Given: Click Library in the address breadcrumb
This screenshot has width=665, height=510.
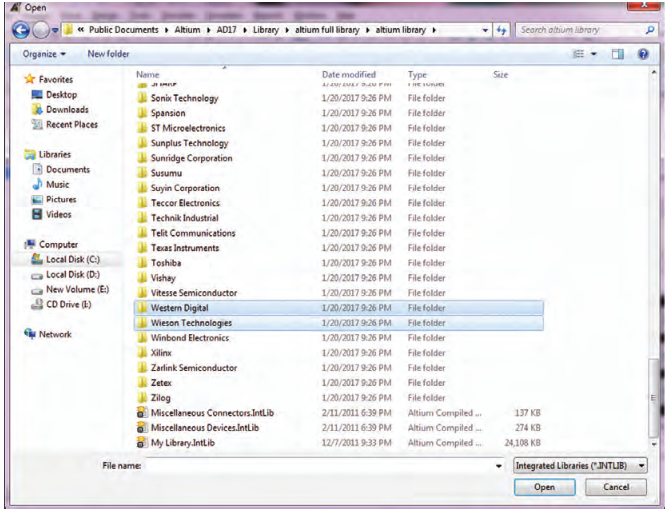Looking at the screenshot, I should 266,30.
